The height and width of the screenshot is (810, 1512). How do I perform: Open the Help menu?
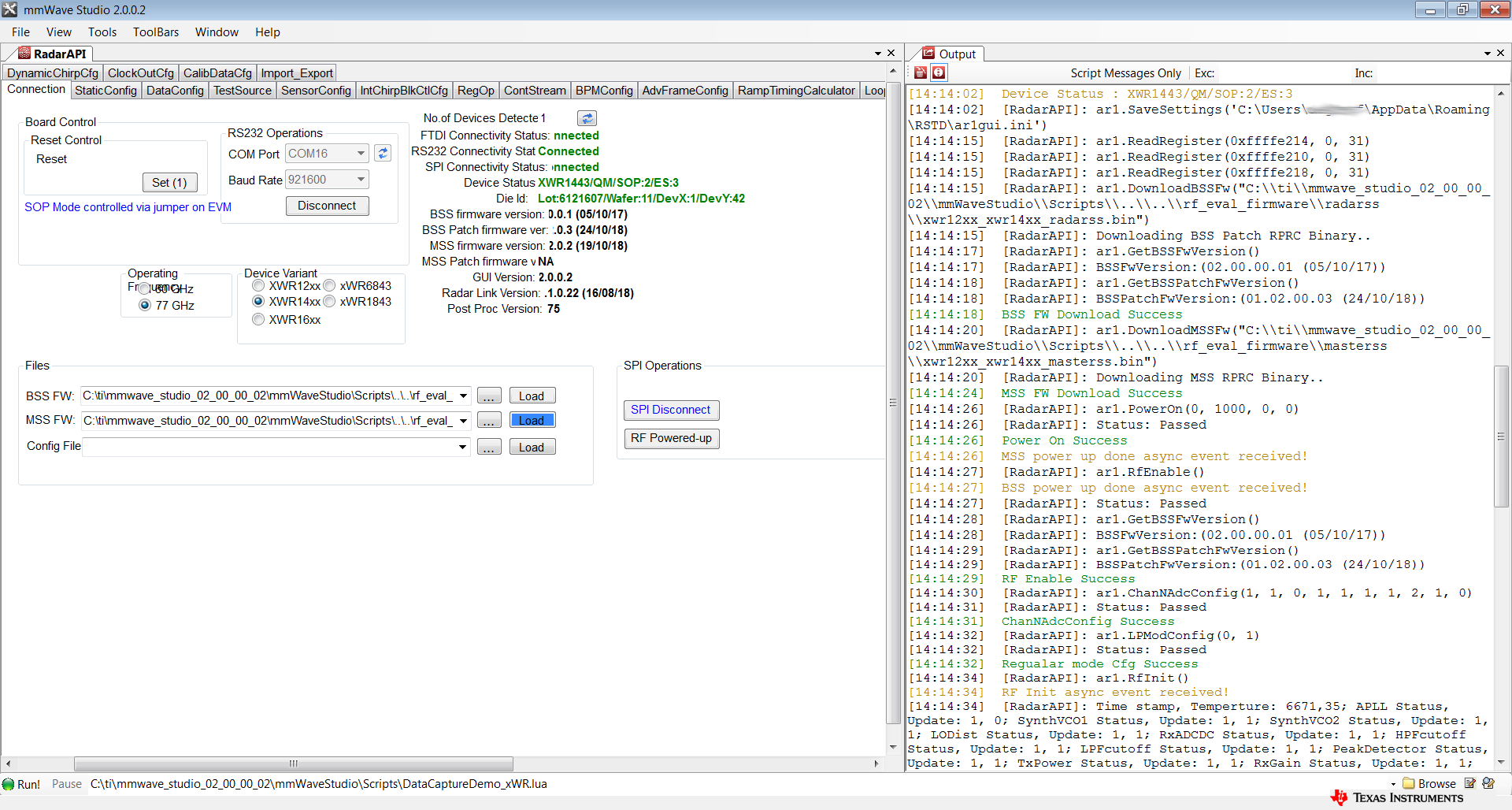click(268, 32)
